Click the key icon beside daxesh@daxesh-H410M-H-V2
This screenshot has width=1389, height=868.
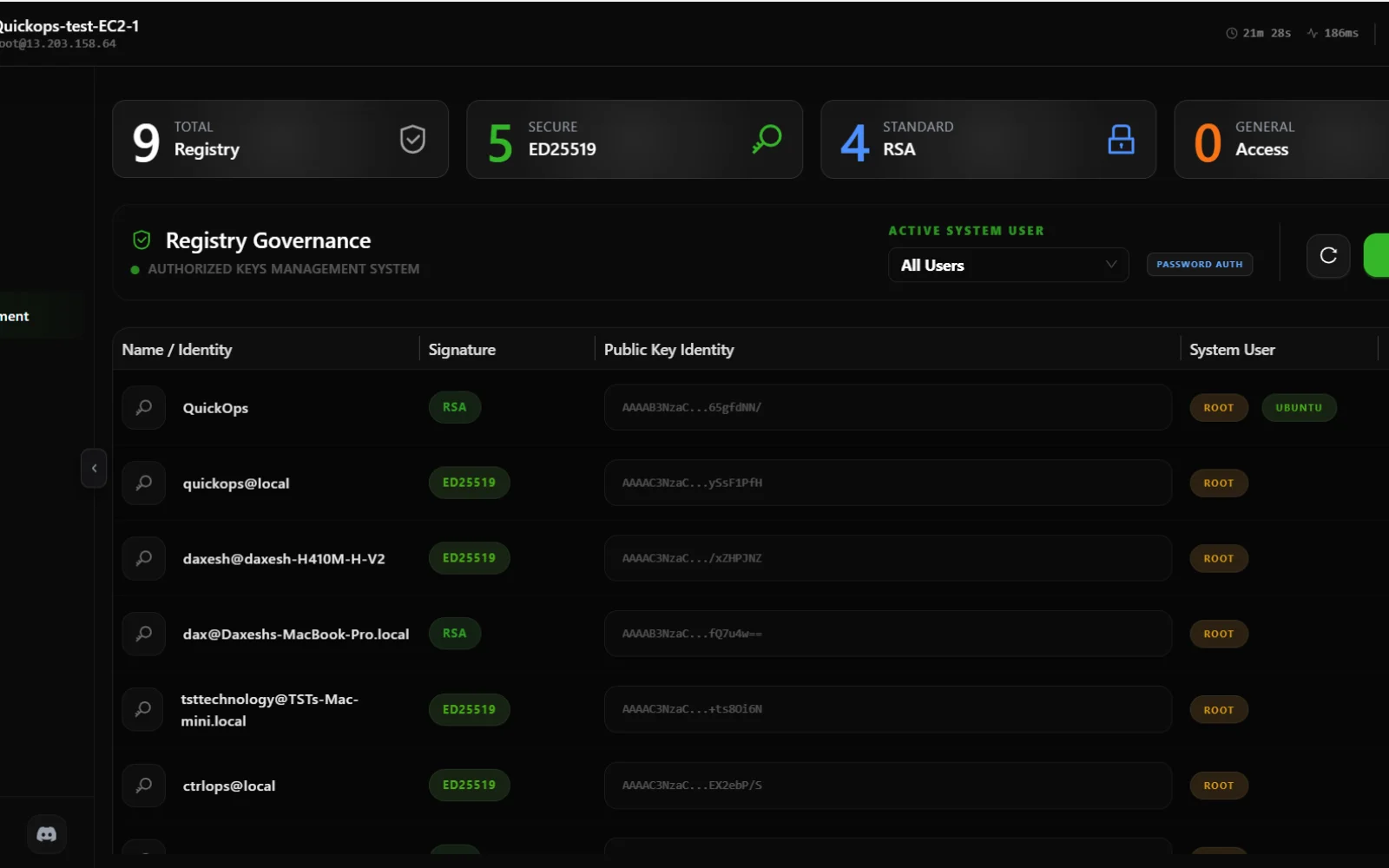coord(144,558)
